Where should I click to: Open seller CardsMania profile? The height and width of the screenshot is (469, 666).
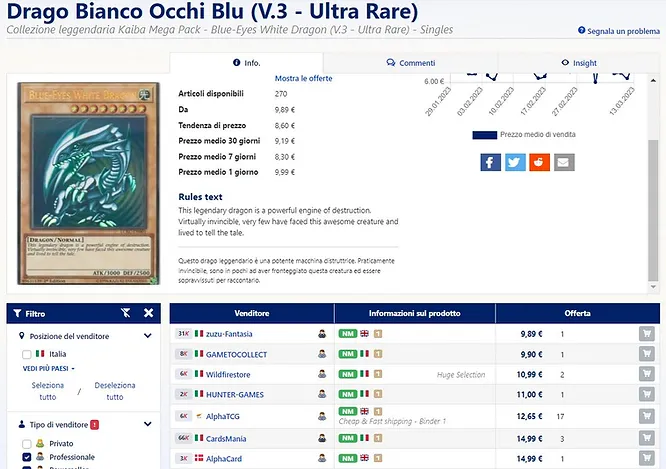tap(226, 438)
